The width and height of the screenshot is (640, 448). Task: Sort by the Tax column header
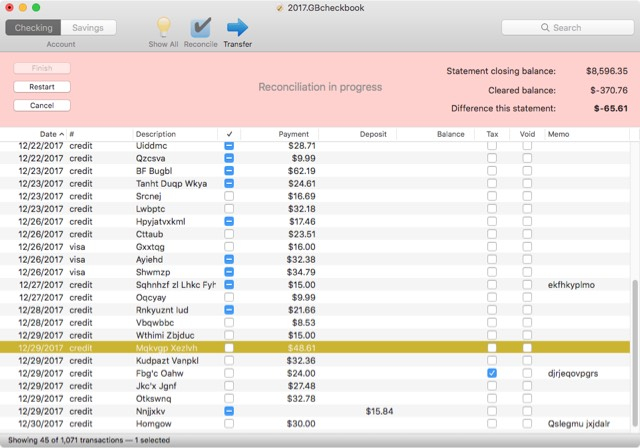(492, 134)
